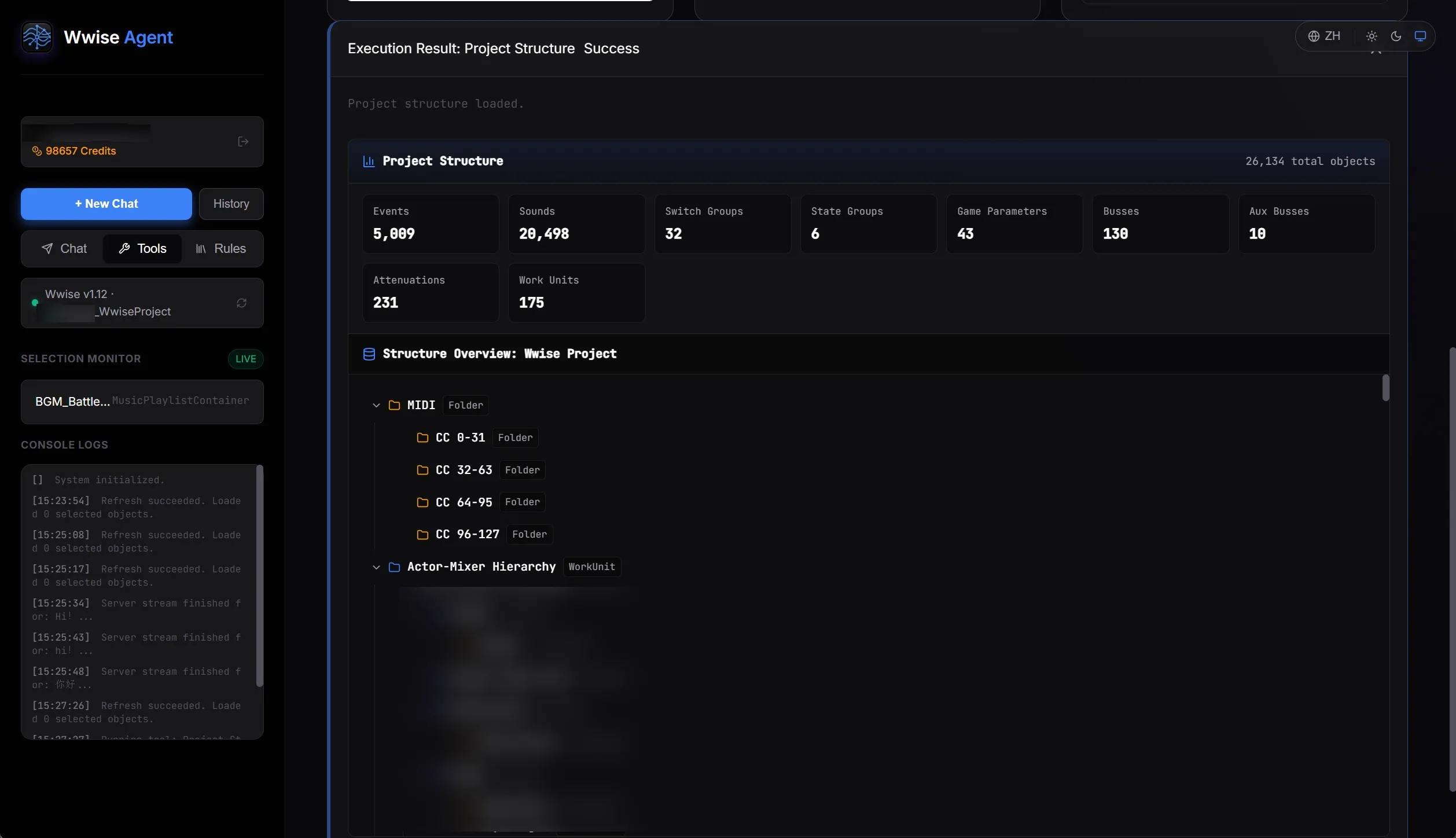Click the structure tree scrollbar thumb

(x=1385, y=388)
